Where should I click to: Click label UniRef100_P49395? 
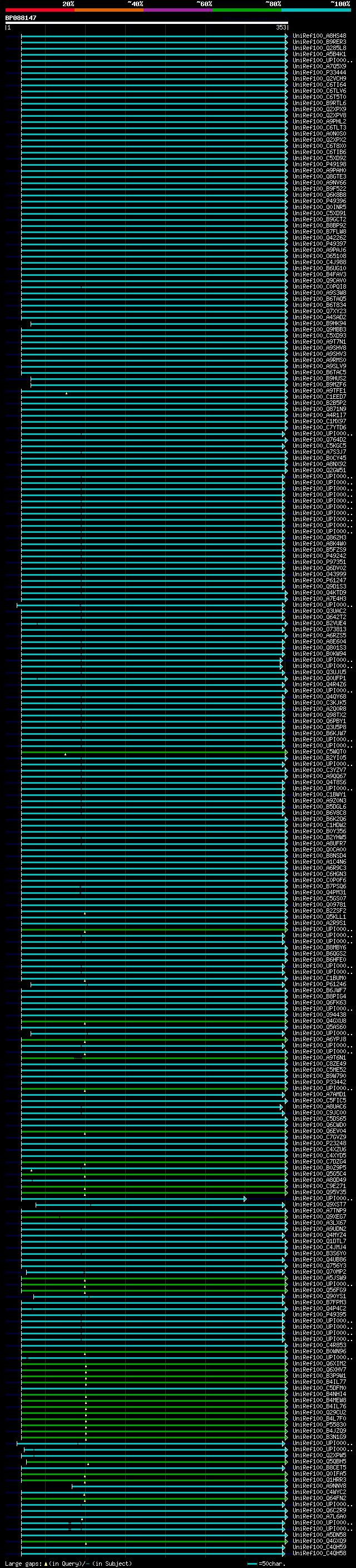point(319,1314)
